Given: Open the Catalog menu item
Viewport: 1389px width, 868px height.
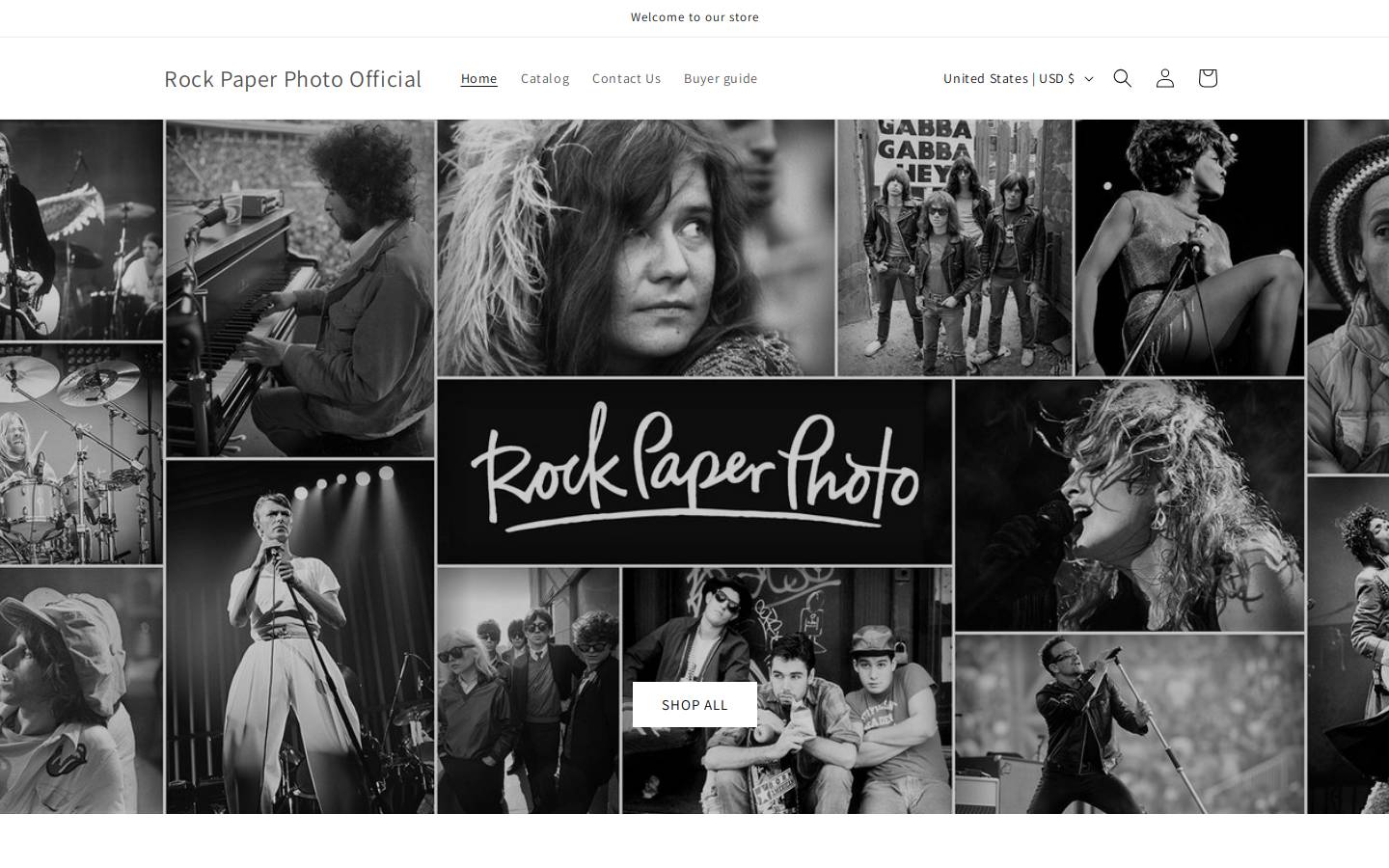Looking at the screenshot, I should (545, 78).
